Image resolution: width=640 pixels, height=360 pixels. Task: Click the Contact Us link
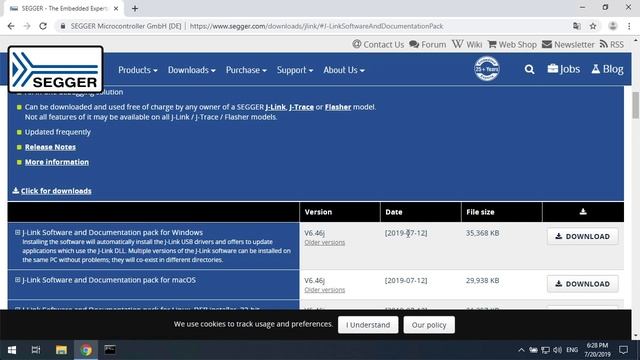pyautogui.click(x=378, y=44)
